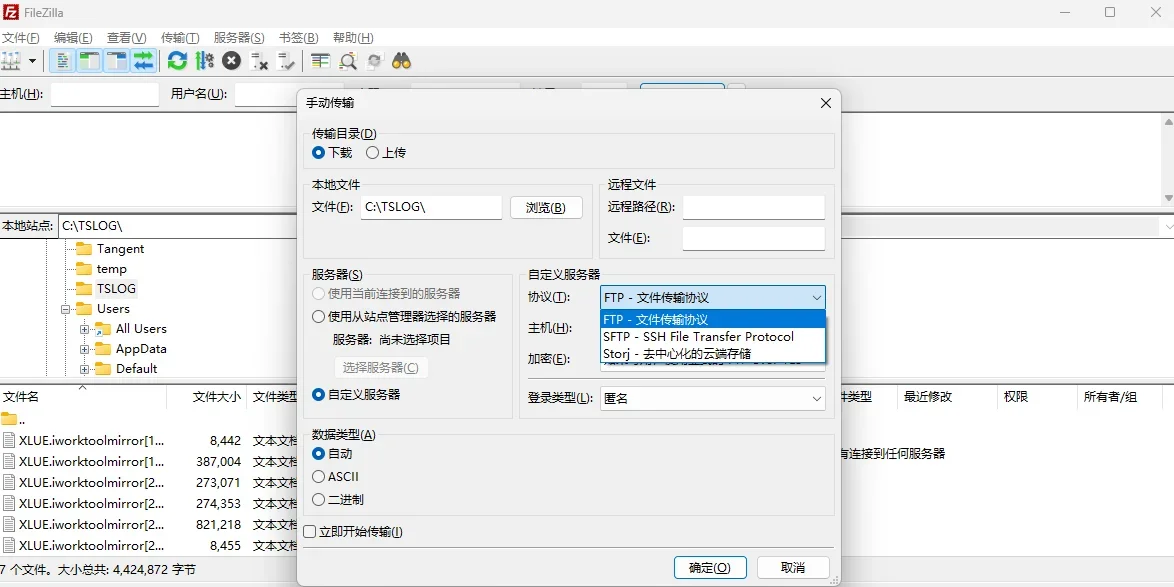This screenshot has height=587, width=1174.
Task: Toggle synchronized browsing icon
Action: tap(374, 61)
